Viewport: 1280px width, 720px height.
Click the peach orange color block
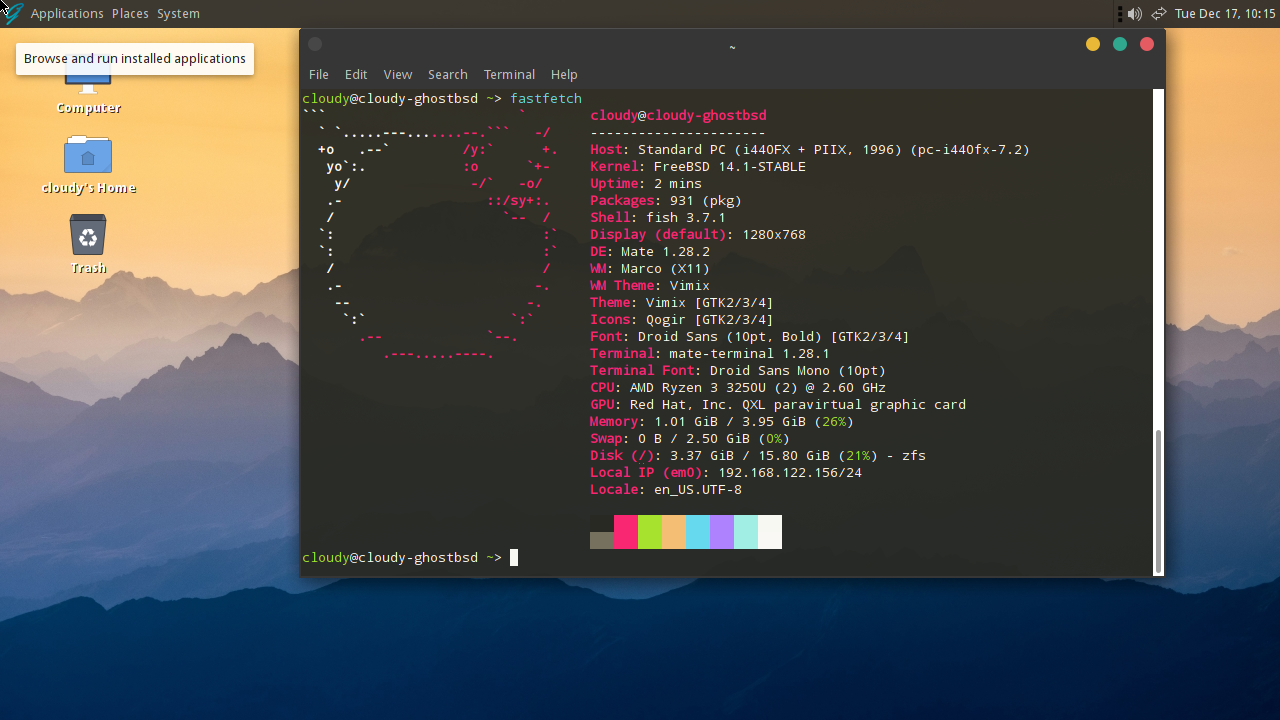[x=674, y=532]
